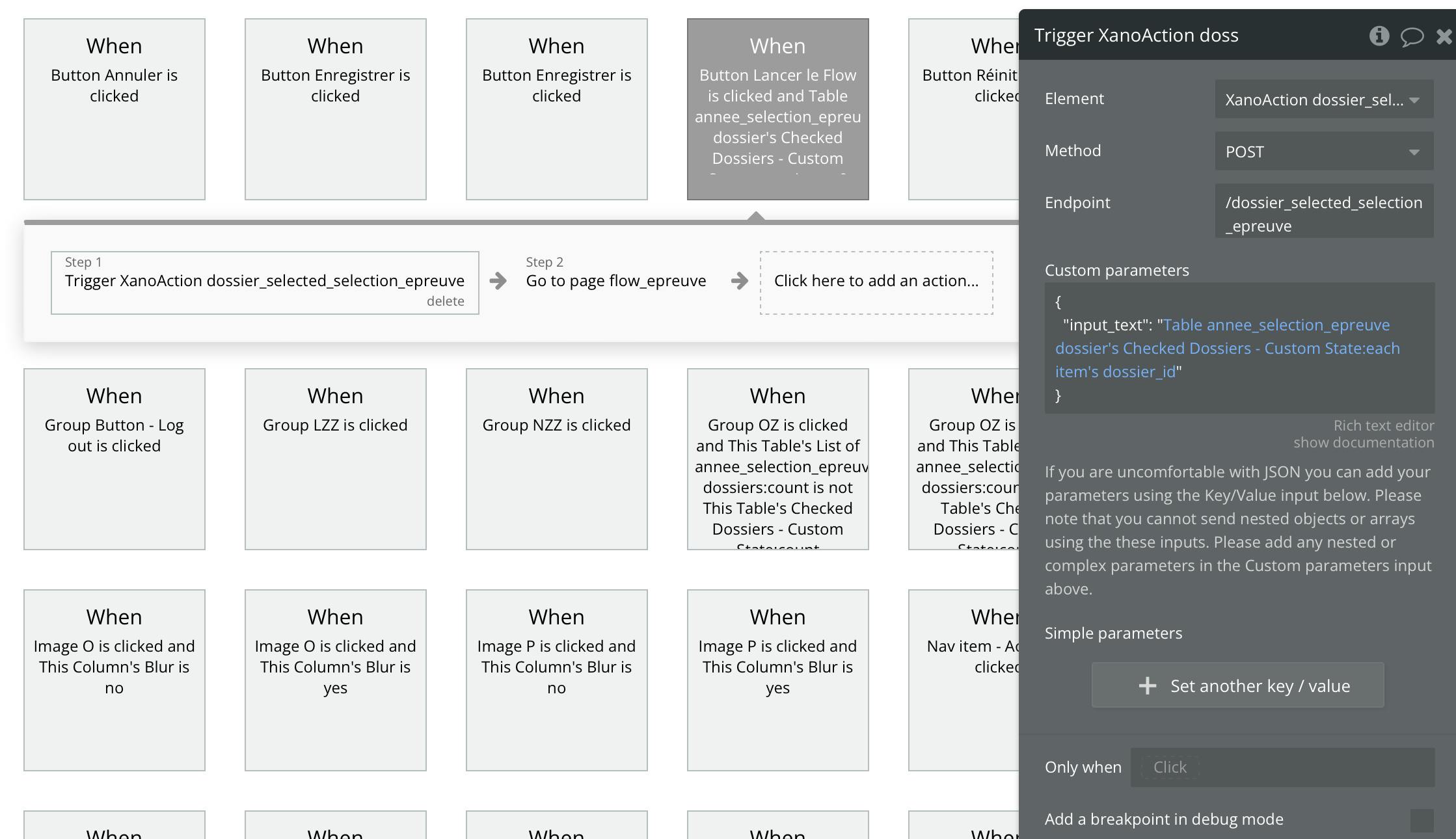
Task: Expand the Method POST dropdown
Action: click(1323, 152)
